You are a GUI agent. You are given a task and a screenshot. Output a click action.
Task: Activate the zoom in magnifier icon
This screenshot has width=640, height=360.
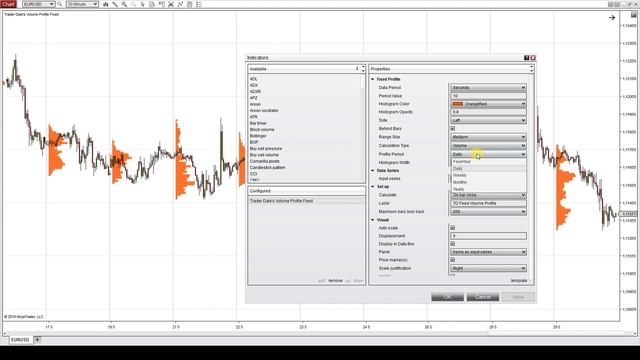124,4
